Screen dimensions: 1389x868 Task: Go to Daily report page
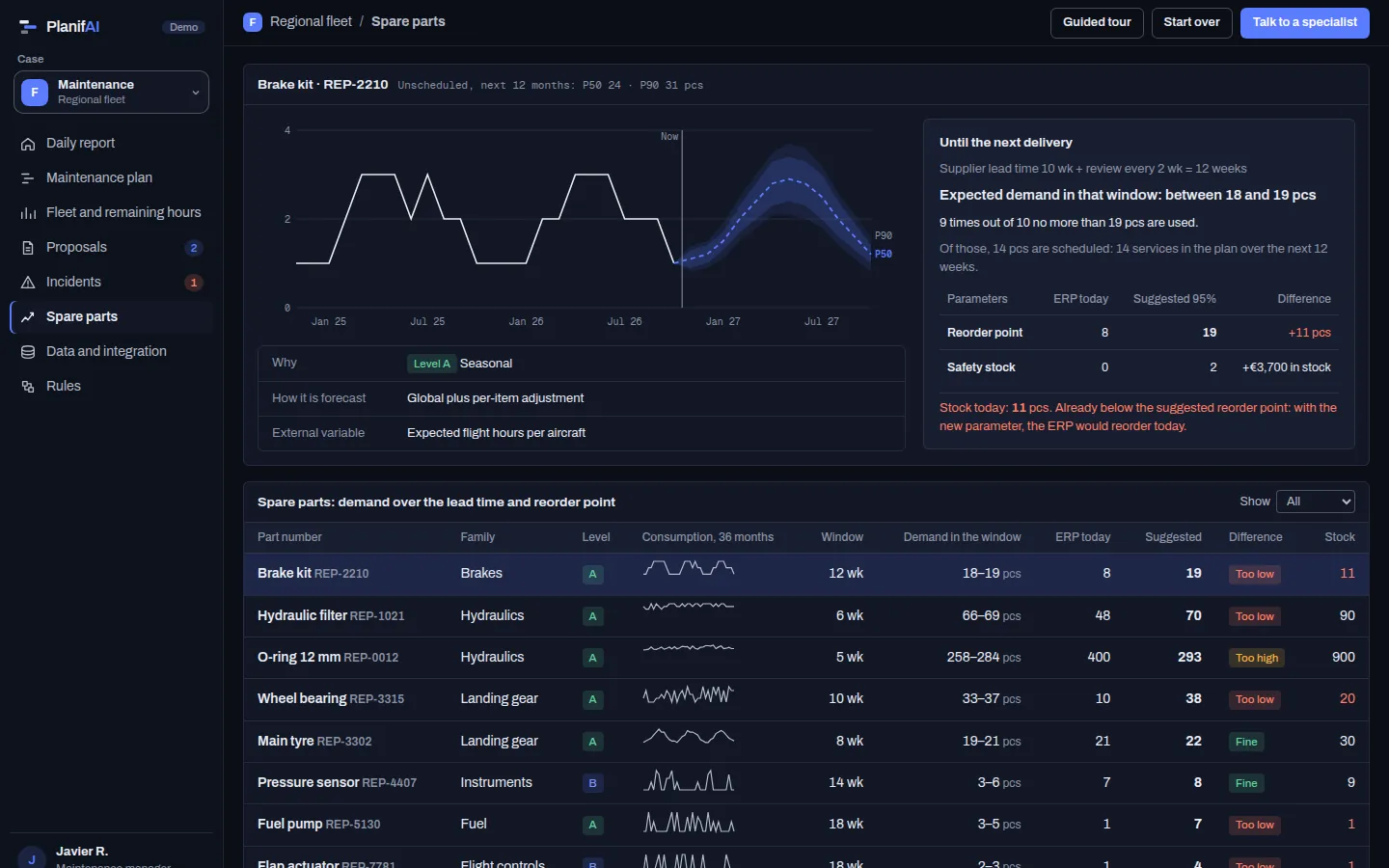click(111, 143)
